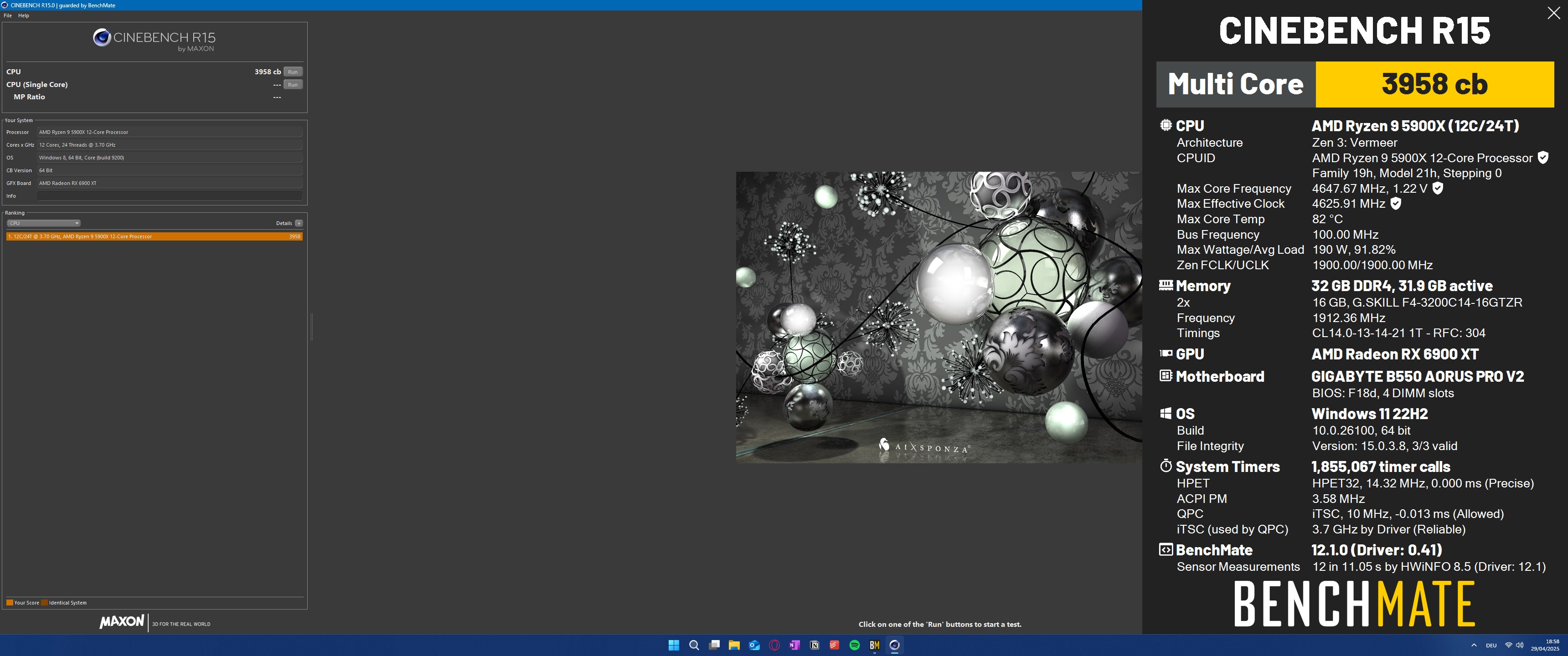Open taskbar Search
This screenshot has width=1568, height=656.
(694, 645)
